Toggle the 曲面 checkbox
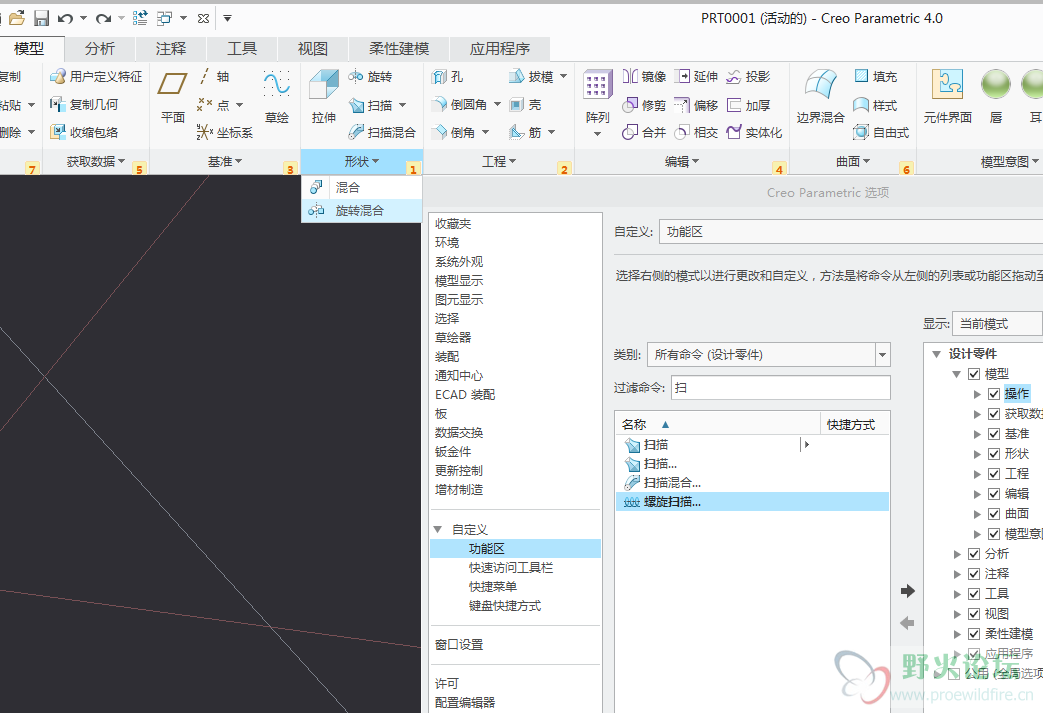 (994, 513)
